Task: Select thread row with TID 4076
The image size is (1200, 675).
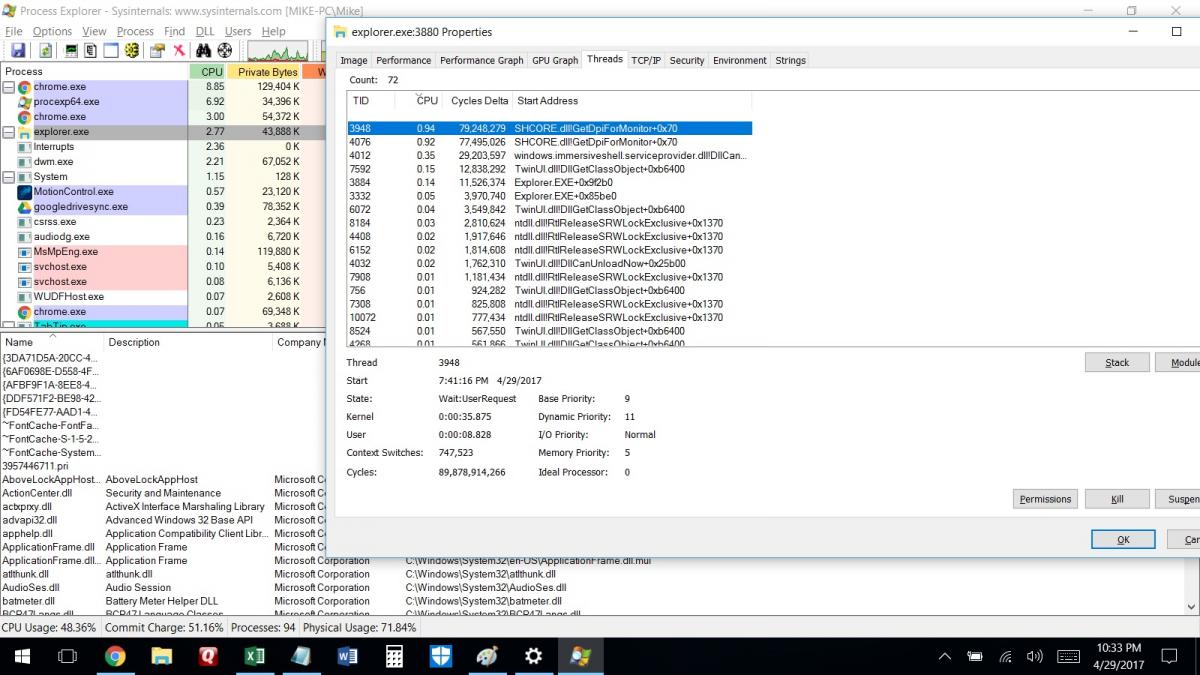Action: pos(549,142)
